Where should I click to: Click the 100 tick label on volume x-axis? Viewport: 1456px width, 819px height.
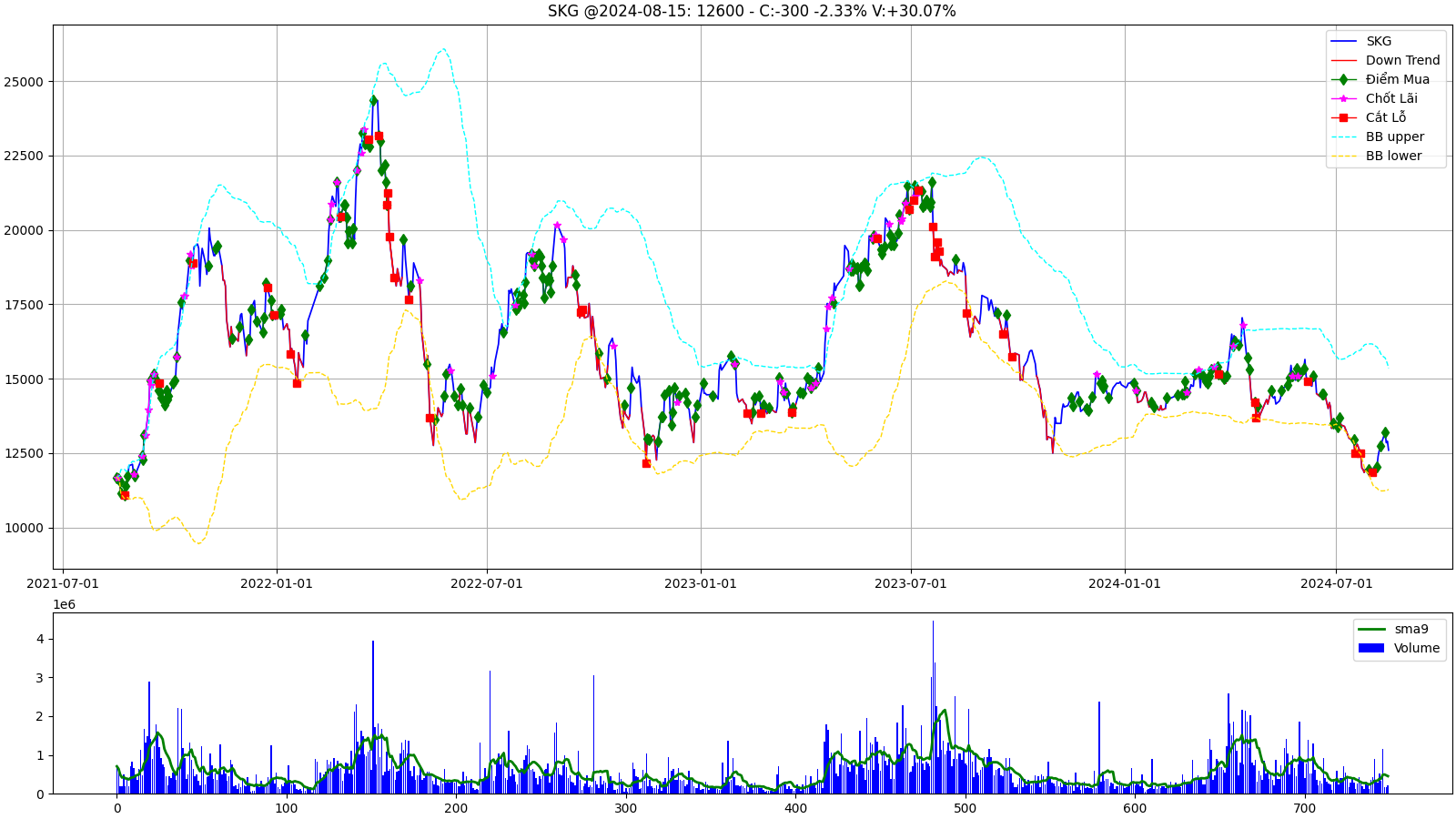click(287, 808)
